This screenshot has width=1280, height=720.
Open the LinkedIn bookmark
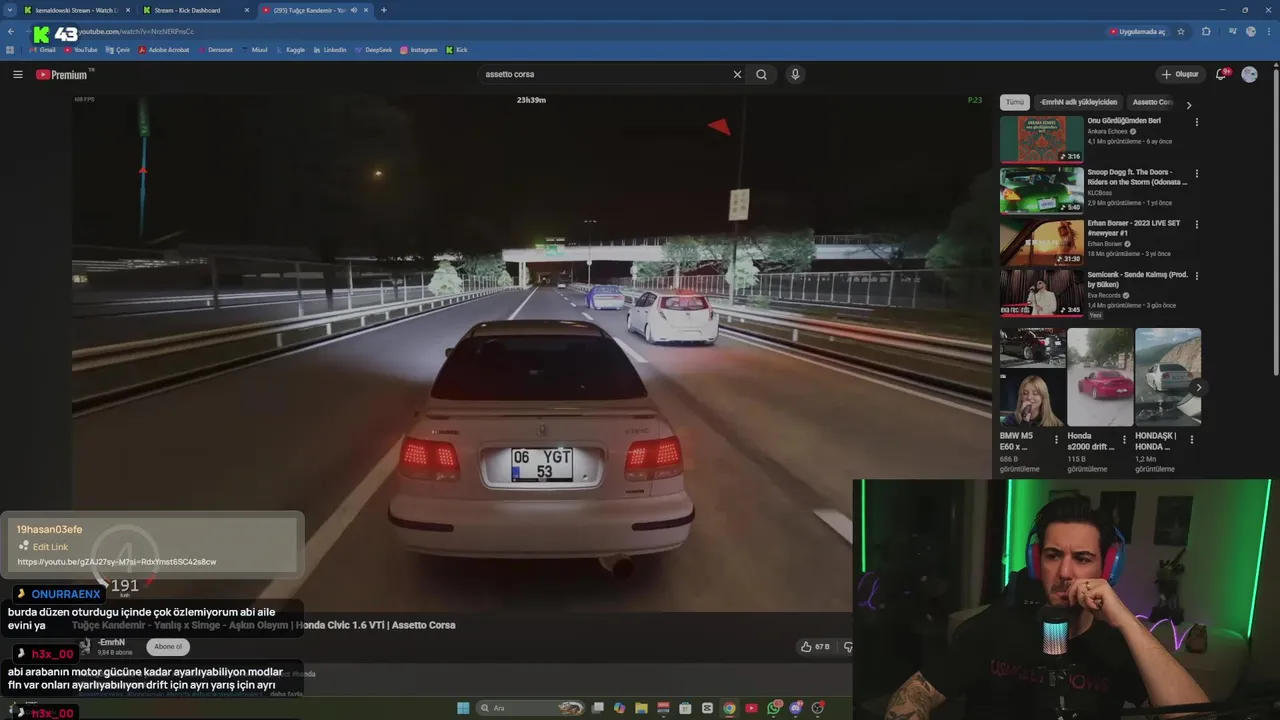330,49
